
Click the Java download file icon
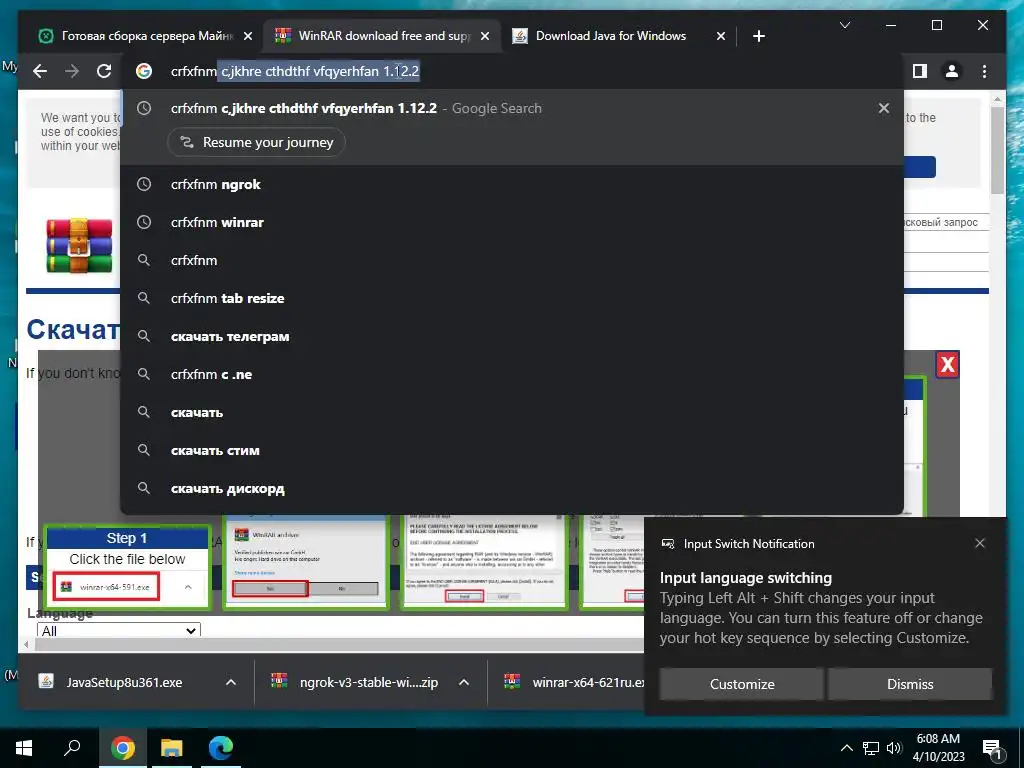click(46, 682)
